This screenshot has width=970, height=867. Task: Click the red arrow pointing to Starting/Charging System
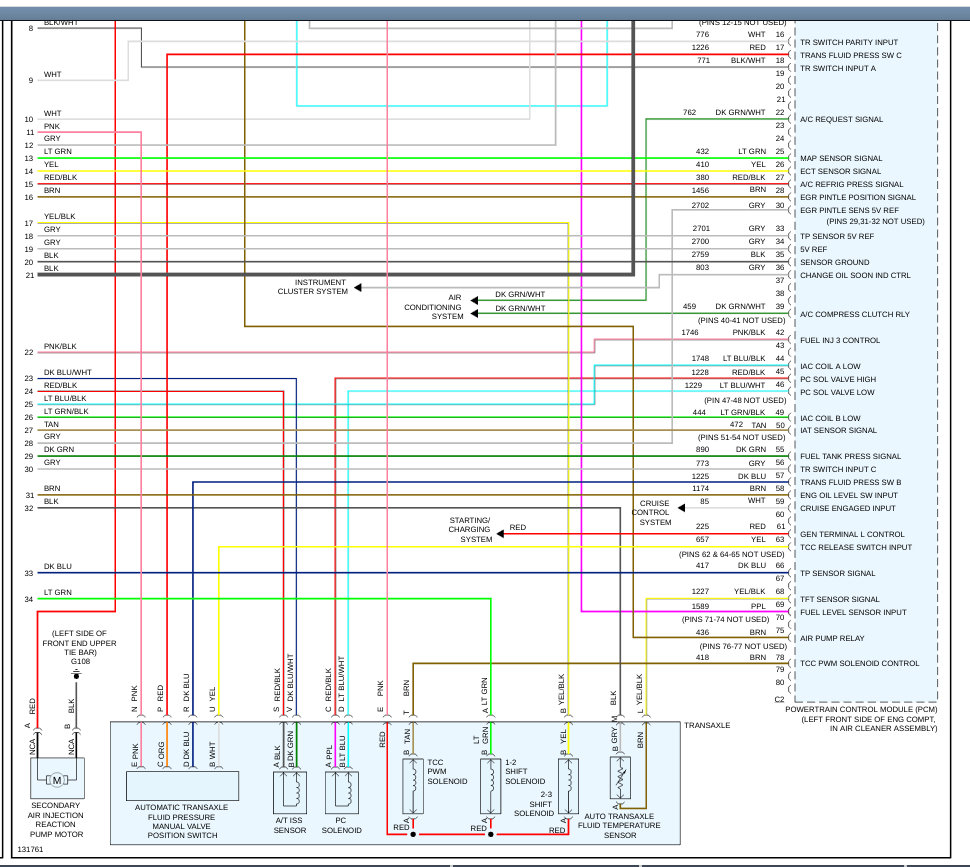click(500, 534)
